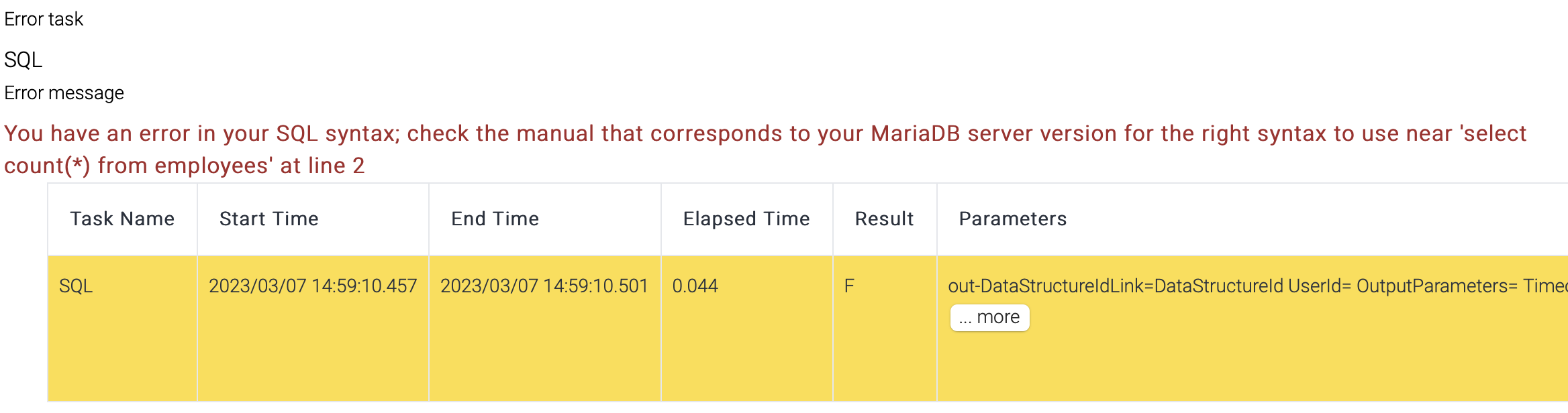Sort by the Start Time column header
Screen dimensions: 1568x413
(x=268, y=219)
